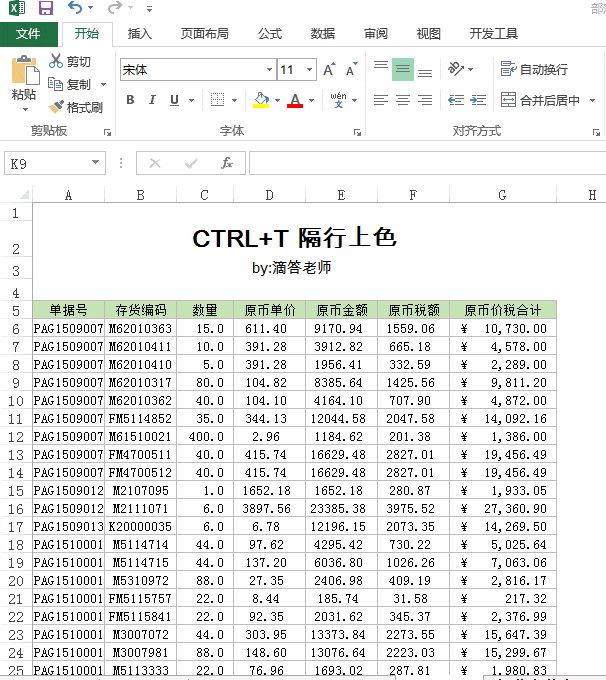Click the formula confirm checkmark icon

pyautogui.click(x=191, y=163)
